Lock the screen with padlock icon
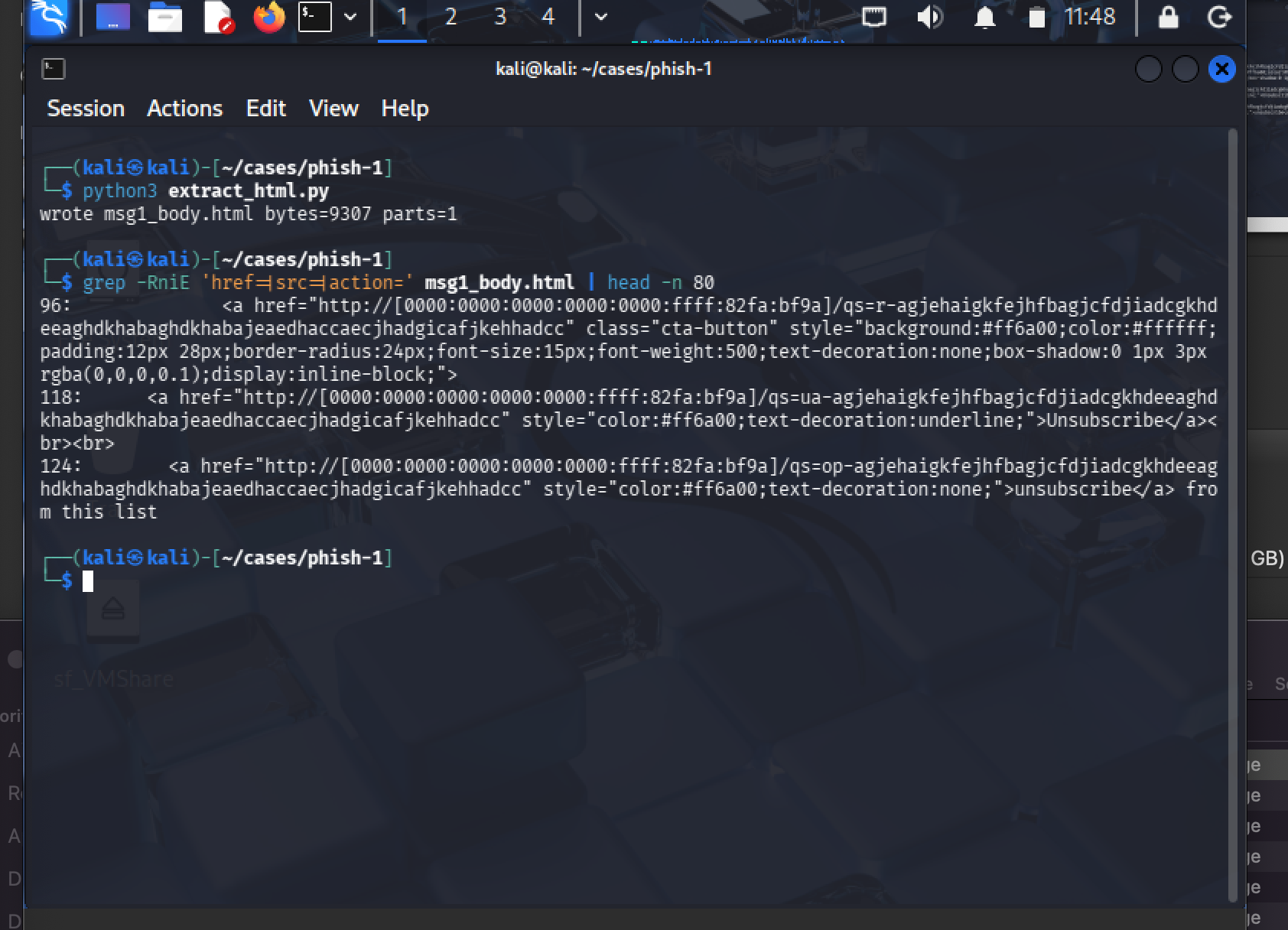 [1168, 17]
